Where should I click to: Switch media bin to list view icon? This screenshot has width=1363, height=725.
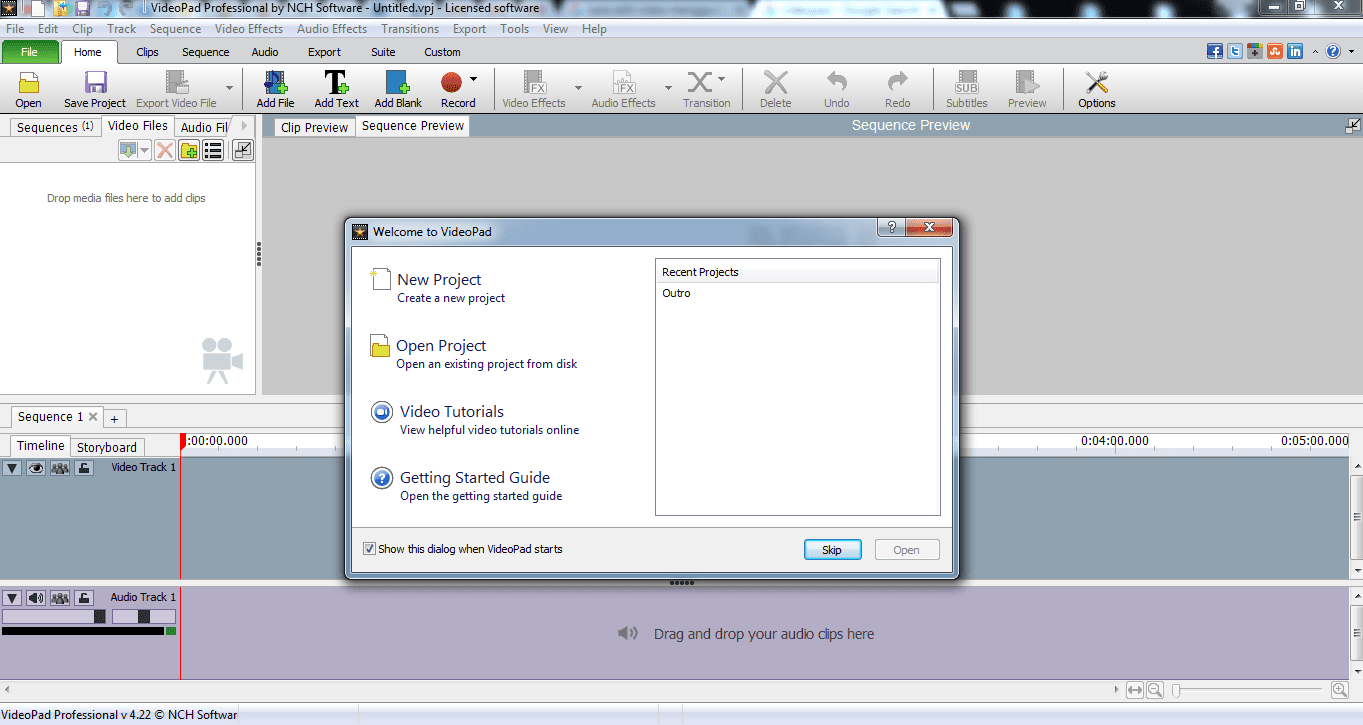pos(213,151)
